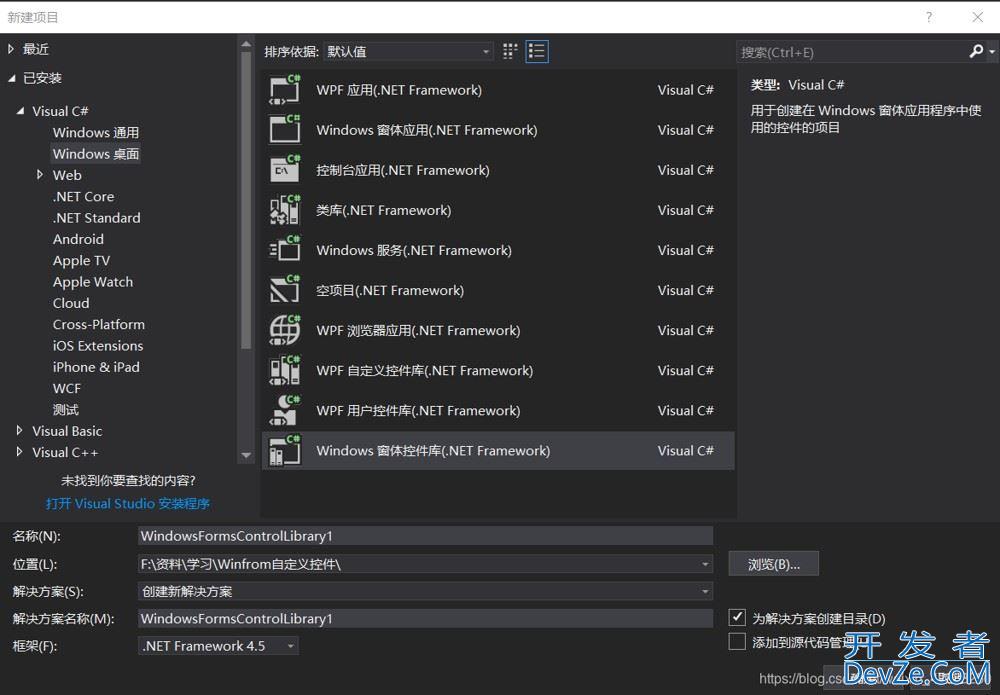Screen dimensions: 1000x695
Task: Switch to small icons grid view
Action: (x=510, y=52)
